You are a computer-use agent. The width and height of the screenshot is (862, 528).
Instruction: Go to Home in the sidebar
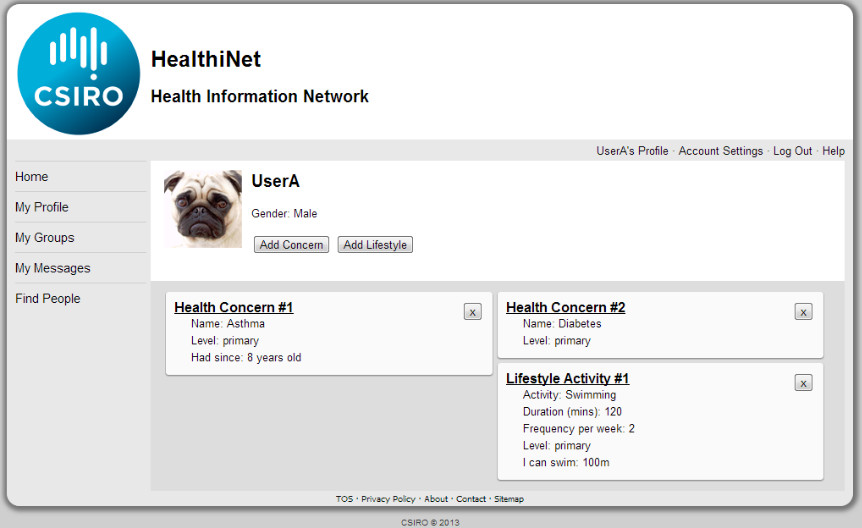click(32, 177)
